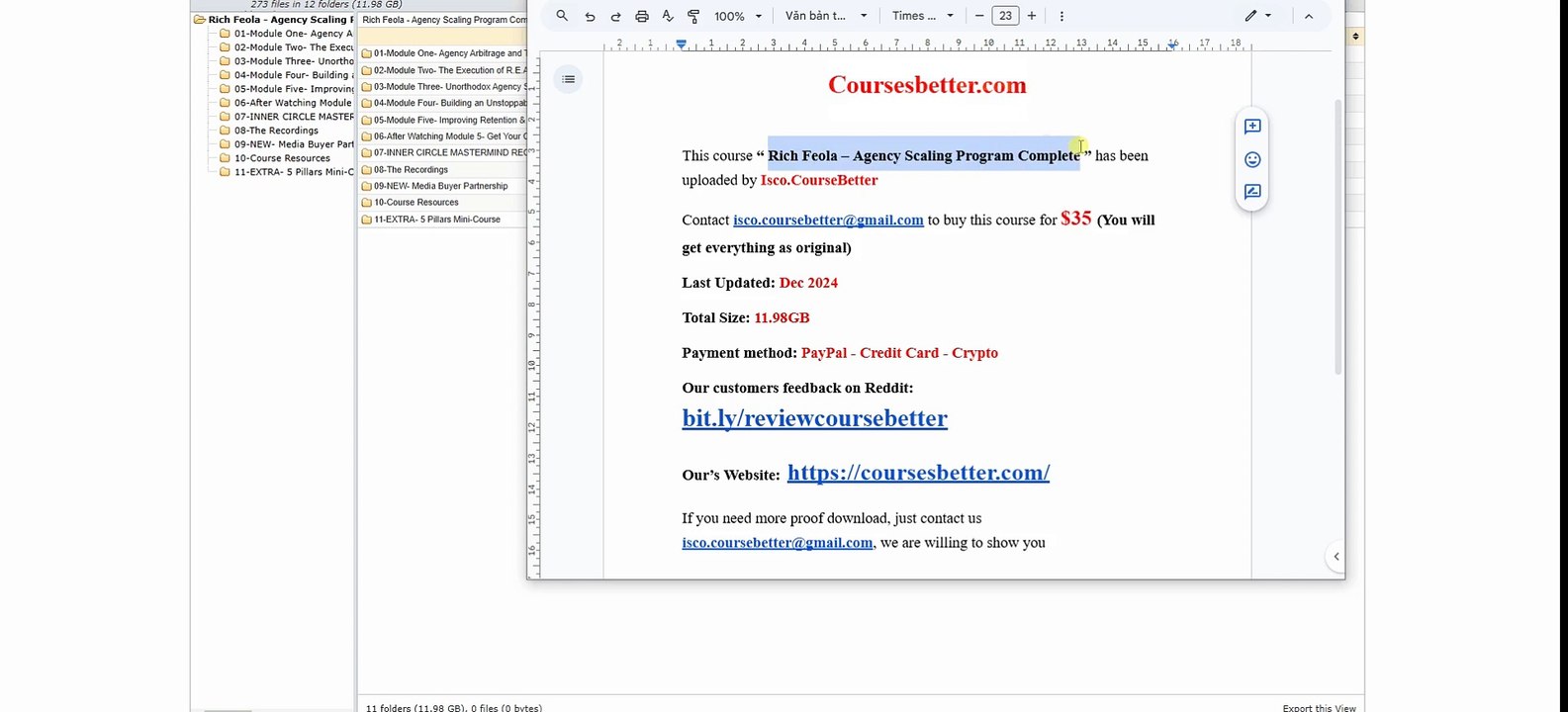Click the red "$35" price text
The width and height of the screenshot is (1568, 712).
1075,219
